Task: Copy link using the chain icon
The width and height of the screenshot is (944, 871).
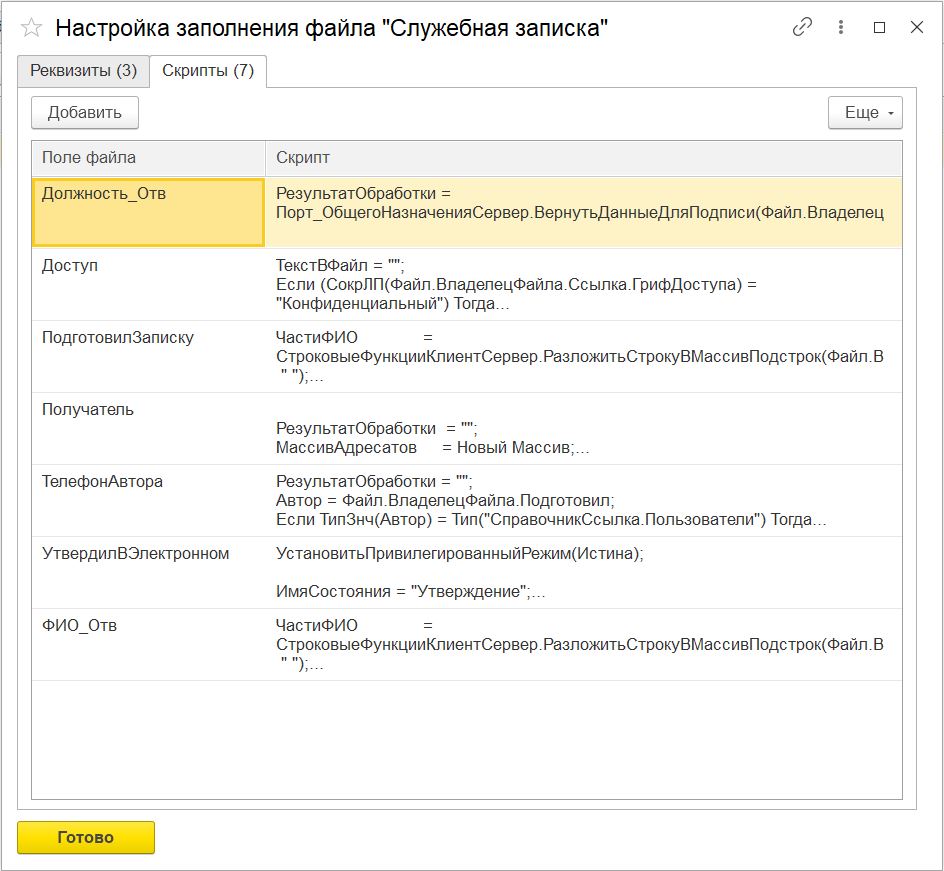Action: point(802,27)
